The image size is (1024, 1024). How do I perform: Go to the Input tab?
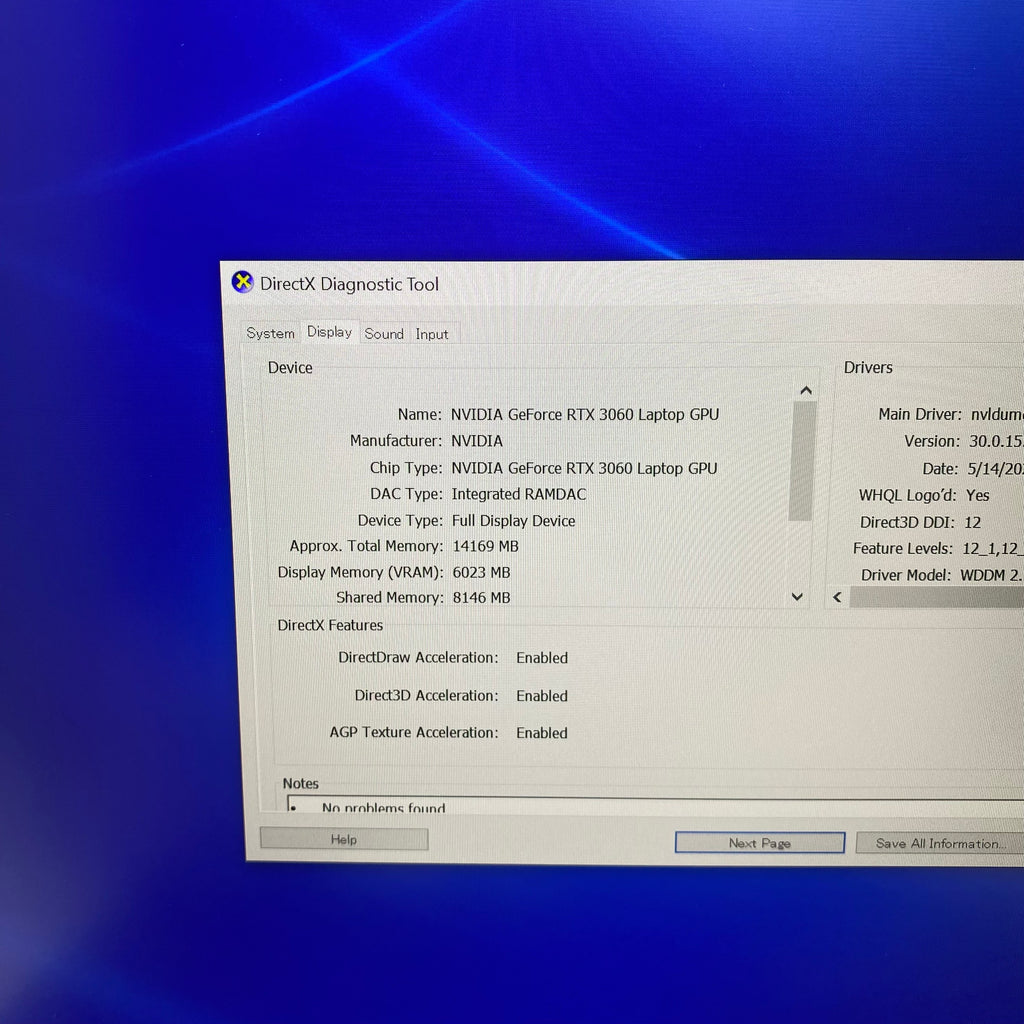click(x=432, y=334)
